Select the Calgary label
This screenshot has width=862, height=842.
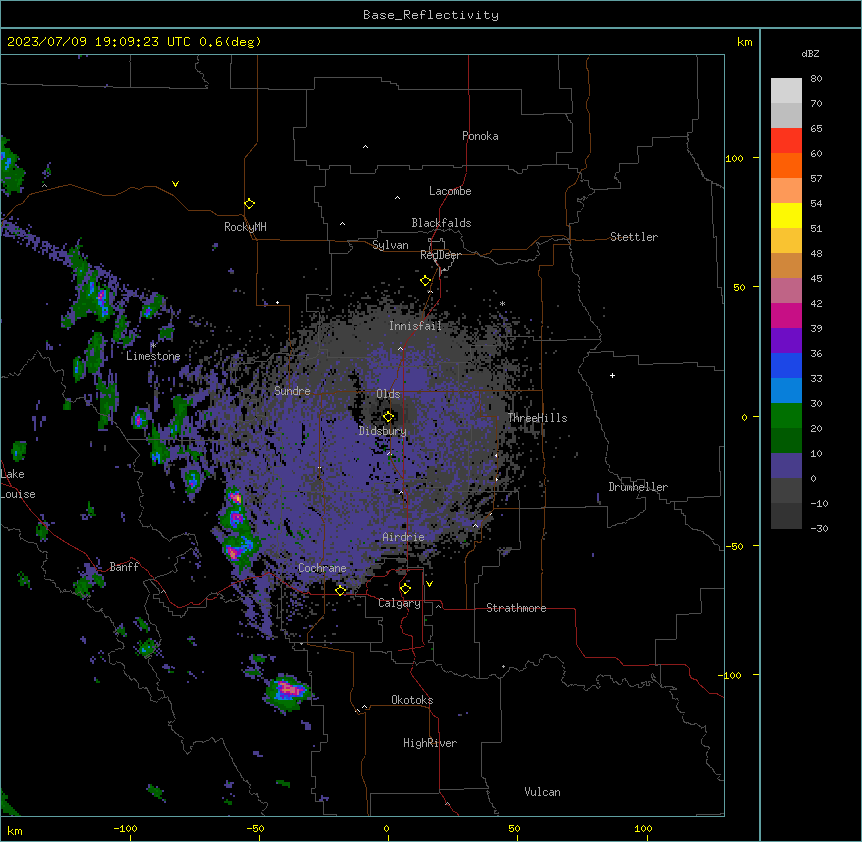[400, 603]
